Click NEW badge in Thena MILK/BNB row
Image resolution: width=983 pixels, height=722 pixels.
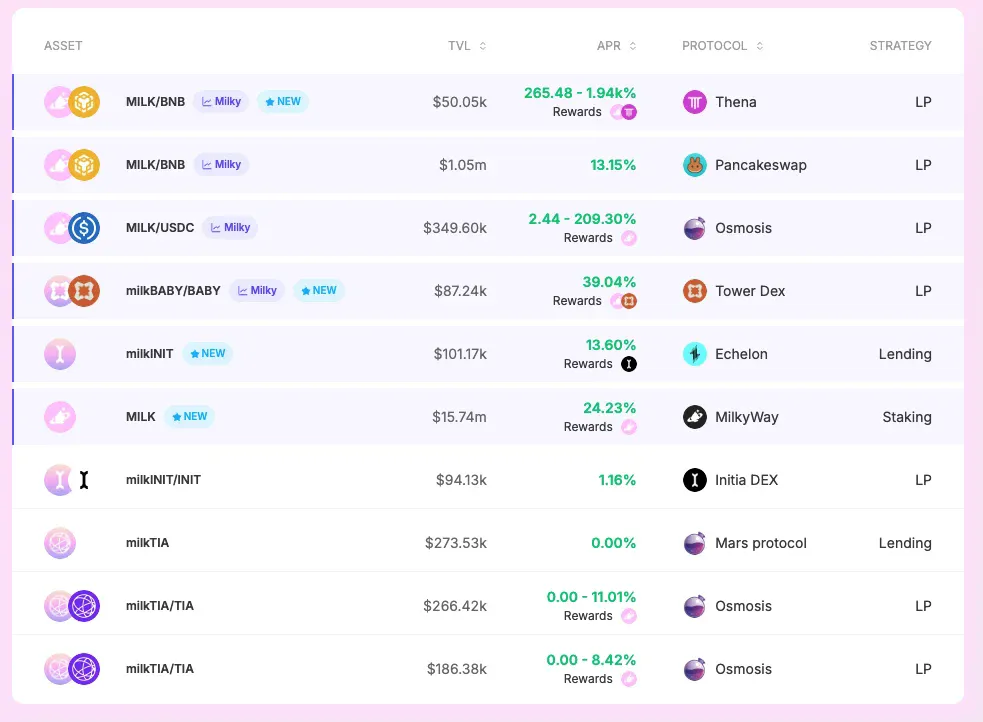click(283, 102)
